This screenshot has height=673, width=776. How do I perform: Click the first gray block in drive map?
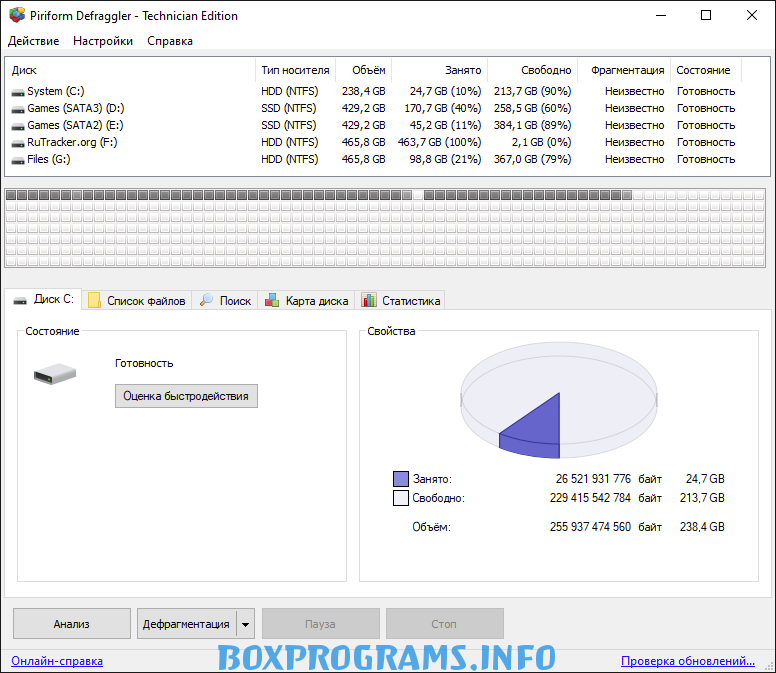point(11,195)
